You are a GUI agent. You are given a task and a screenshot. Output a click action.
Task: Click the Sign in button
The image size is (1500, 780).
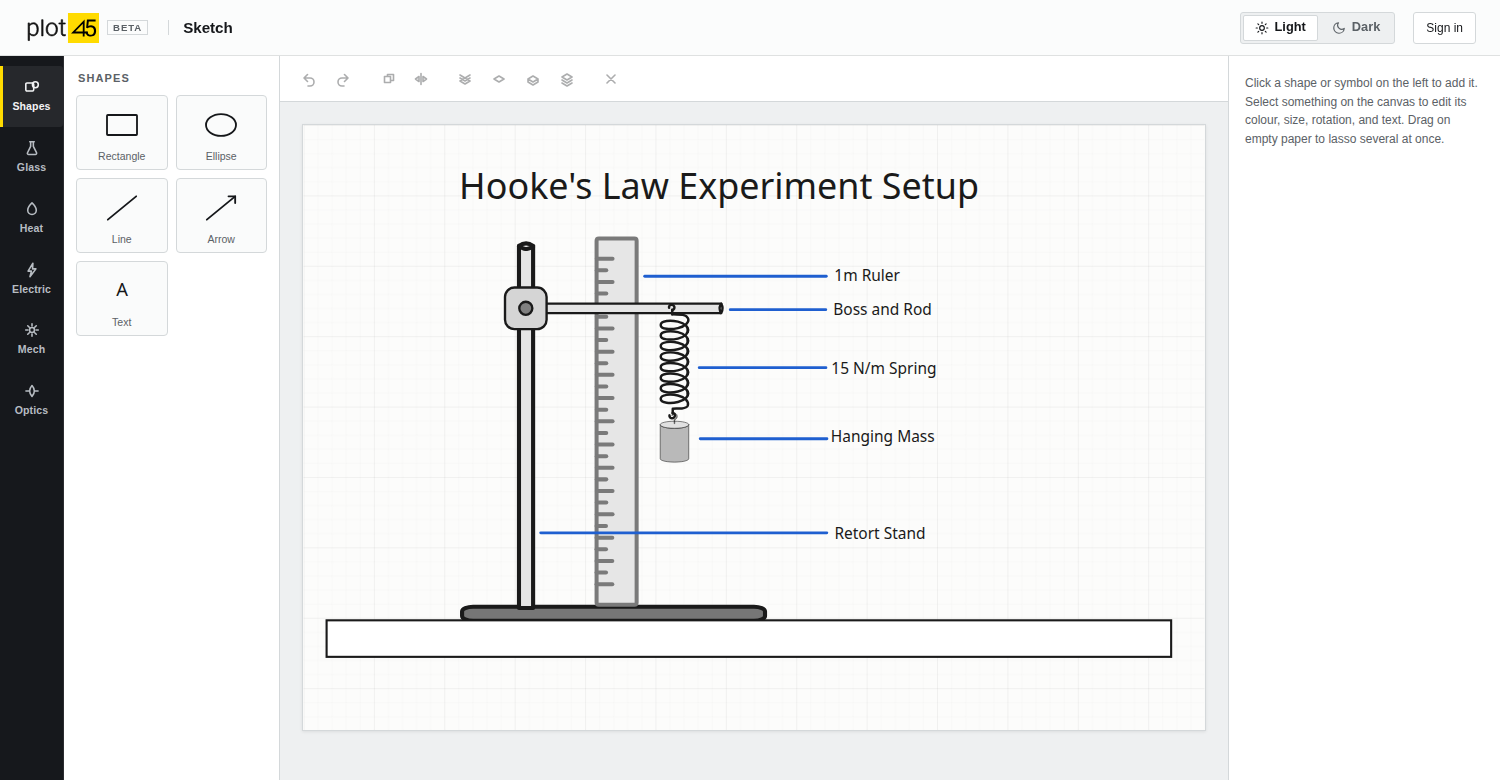coord(1444,28)
